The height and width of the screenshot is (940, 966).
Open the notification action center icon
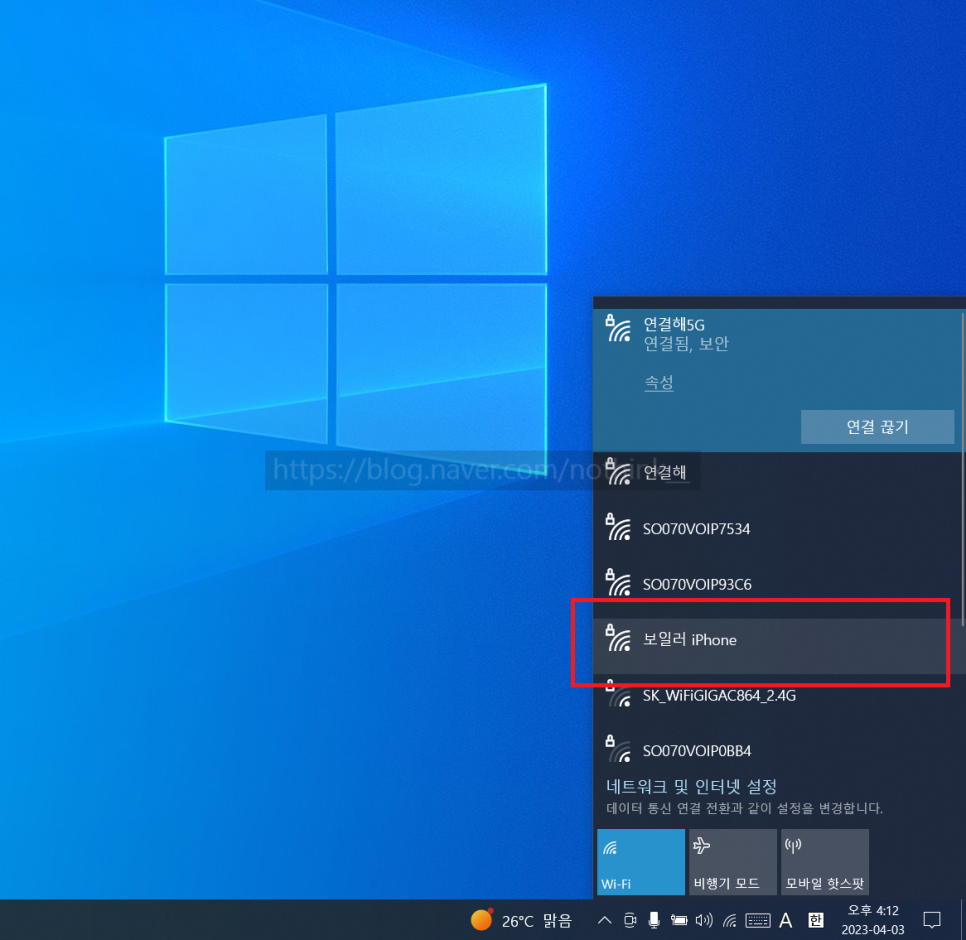point(931,920)
